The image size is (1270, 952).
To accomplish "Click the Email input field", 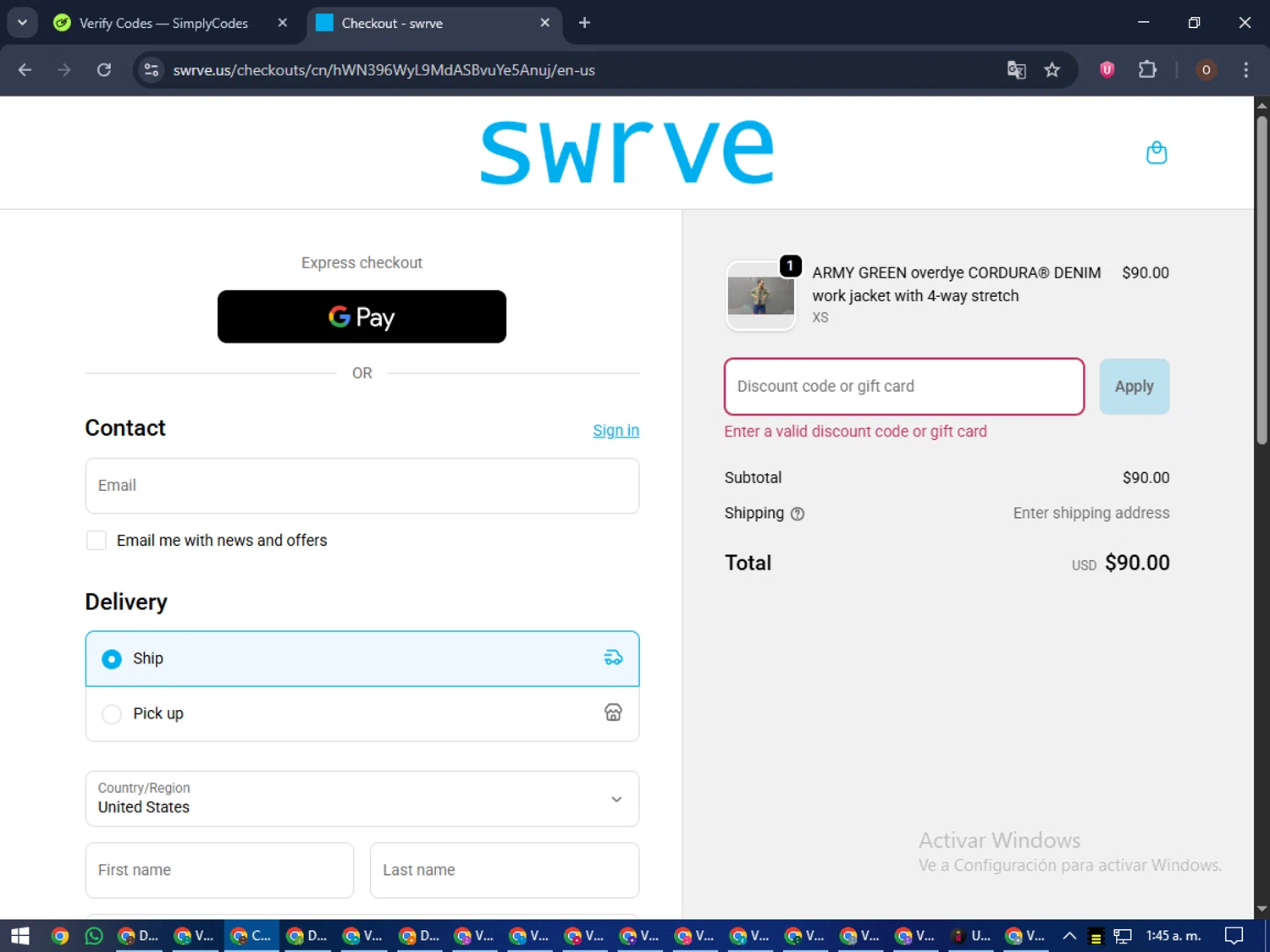I will click(362, 485).
